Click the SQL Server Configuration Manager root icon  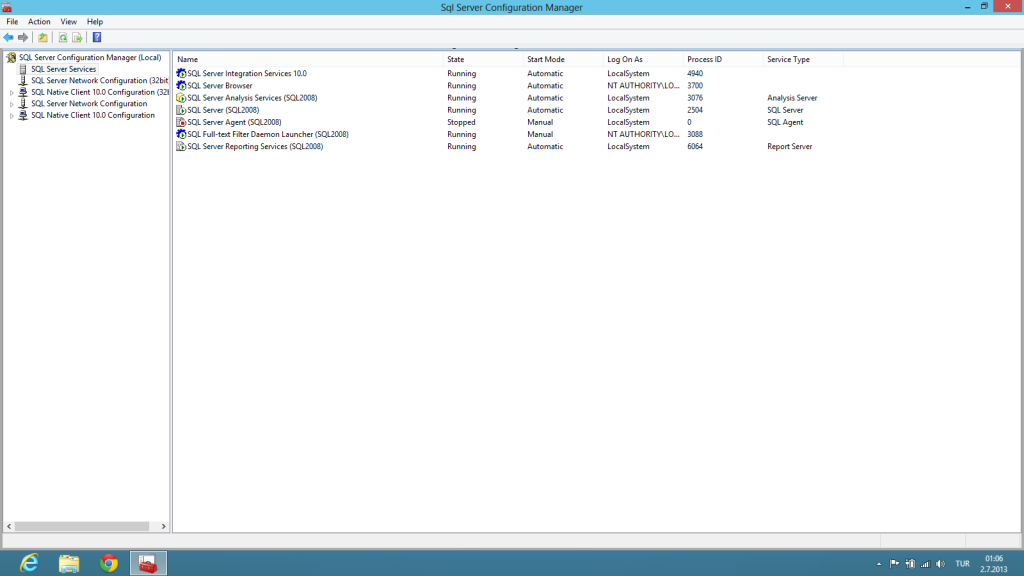[11, 57]
